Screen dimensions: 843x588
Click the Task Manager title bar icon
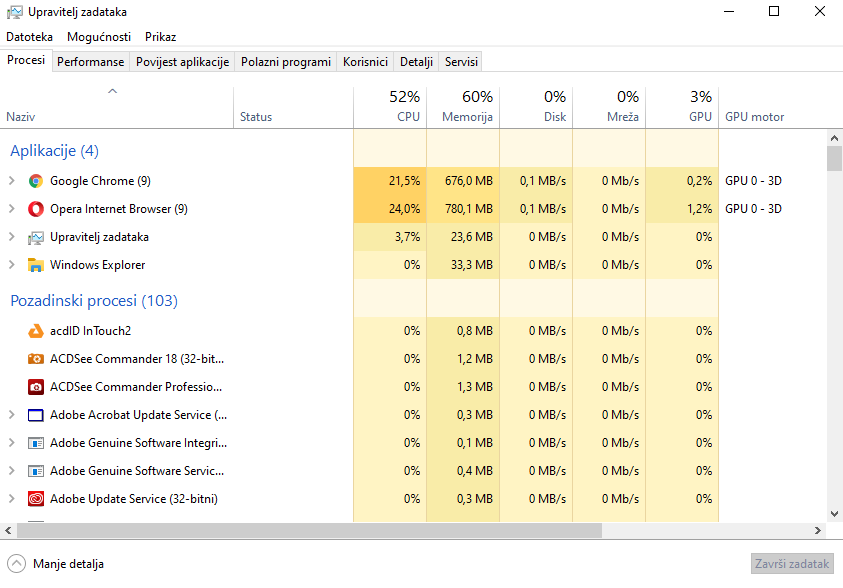click(15, 12)
